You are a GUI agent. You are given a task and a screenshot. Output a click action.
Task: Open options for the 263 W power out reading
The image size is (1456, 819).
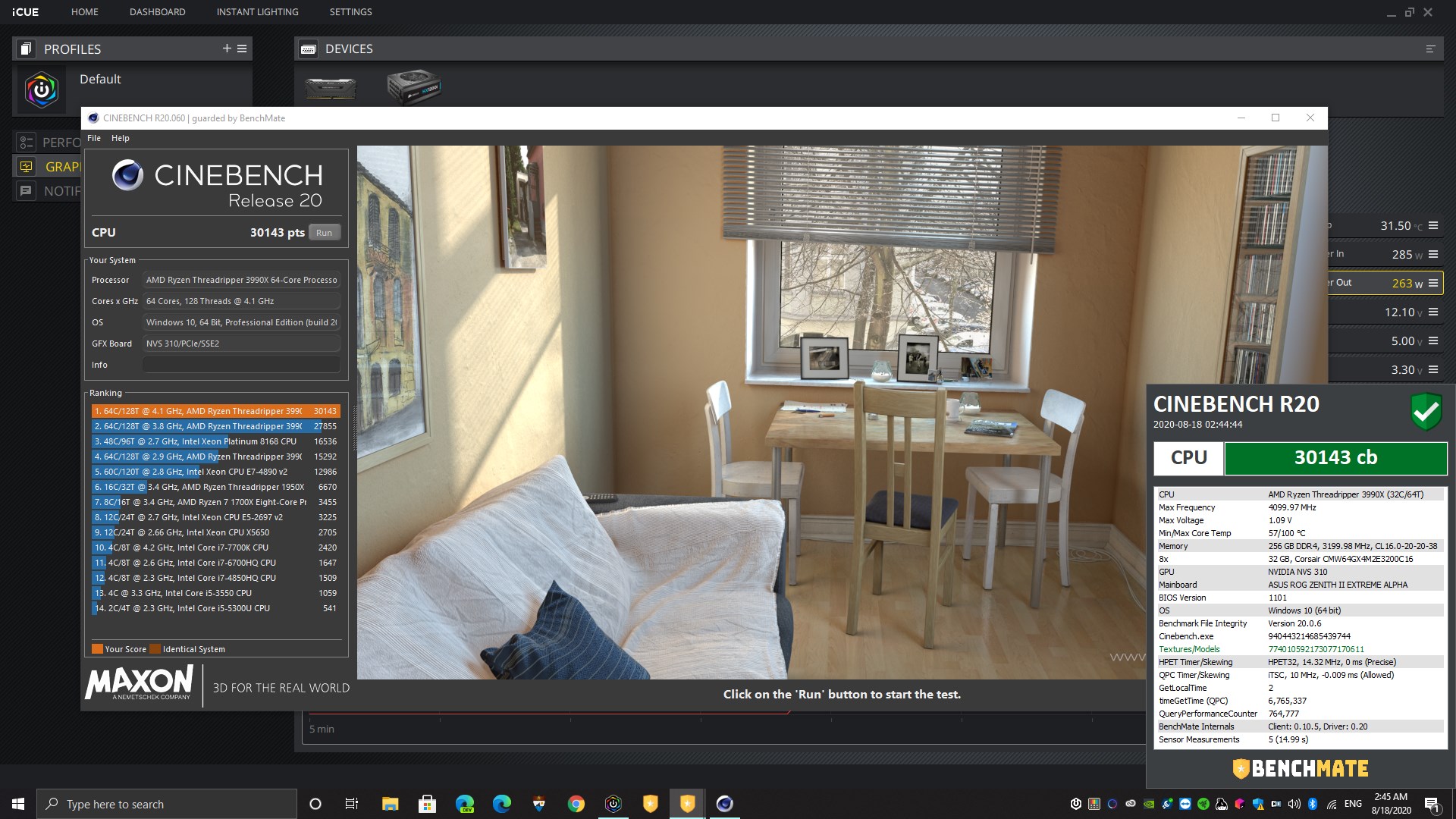click(1433, 283)
